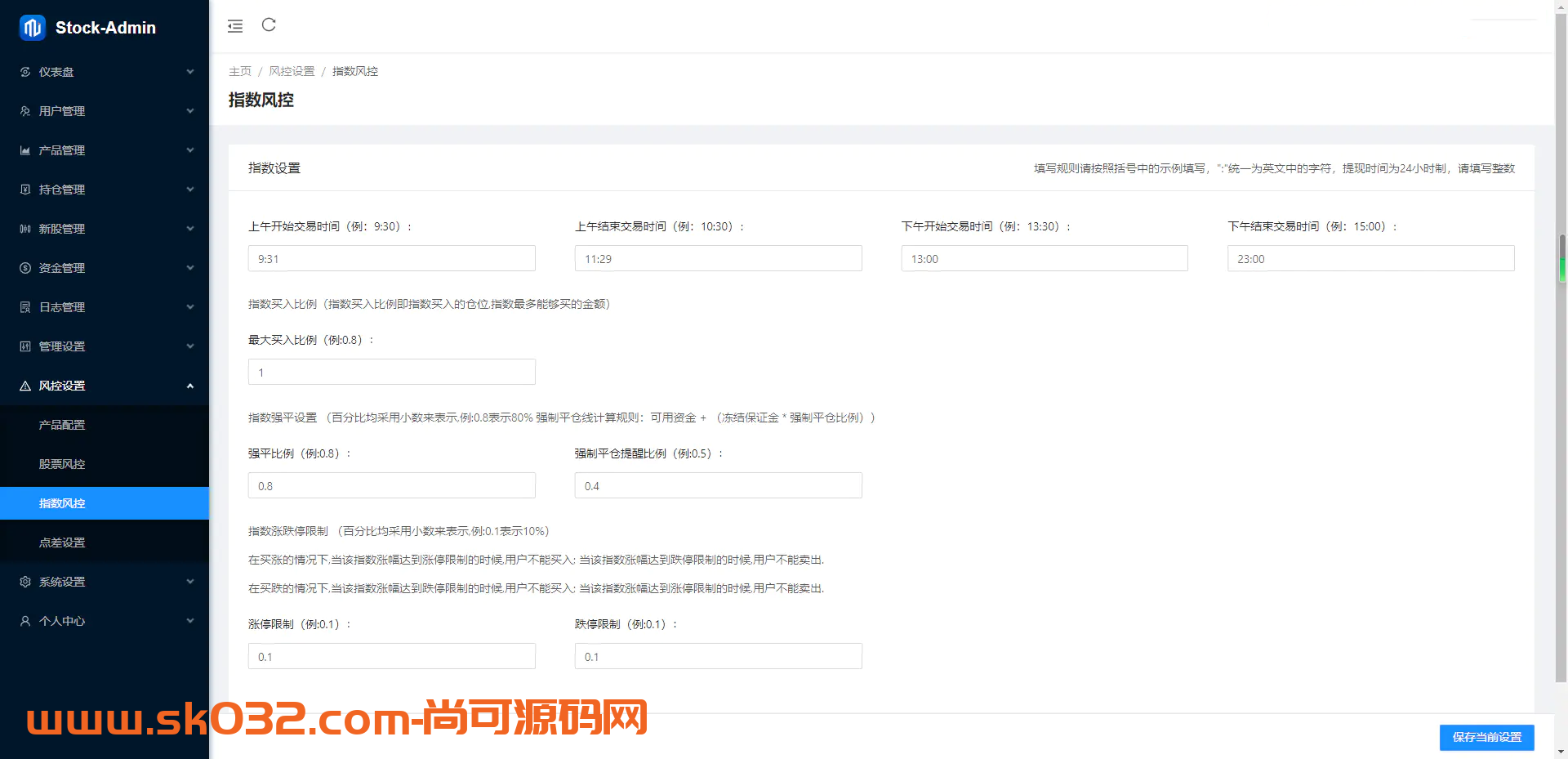The height and width of the screenshot is (759, 1568).
Task: Focus the 上午开始交易时间 field showing 9:31
Action: click(x=392, y=258)
